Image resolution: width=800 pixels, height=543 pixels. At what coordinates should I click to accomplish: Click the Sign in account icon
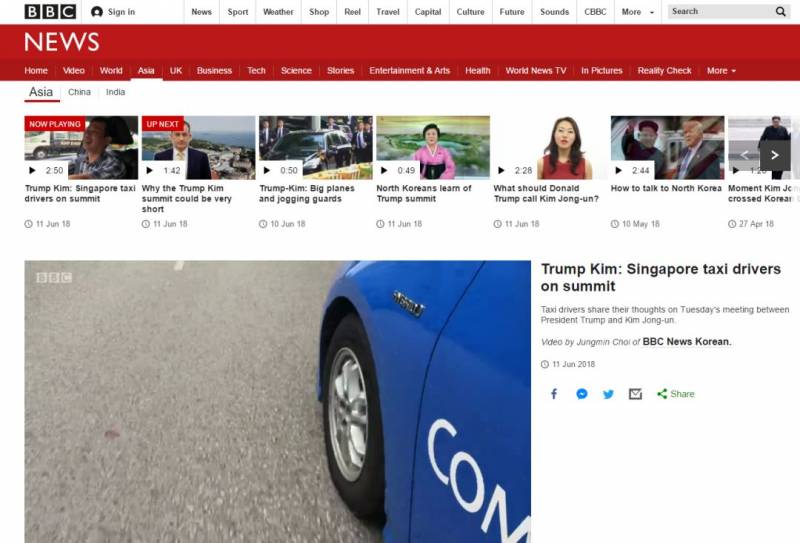(x=97, y=12)
